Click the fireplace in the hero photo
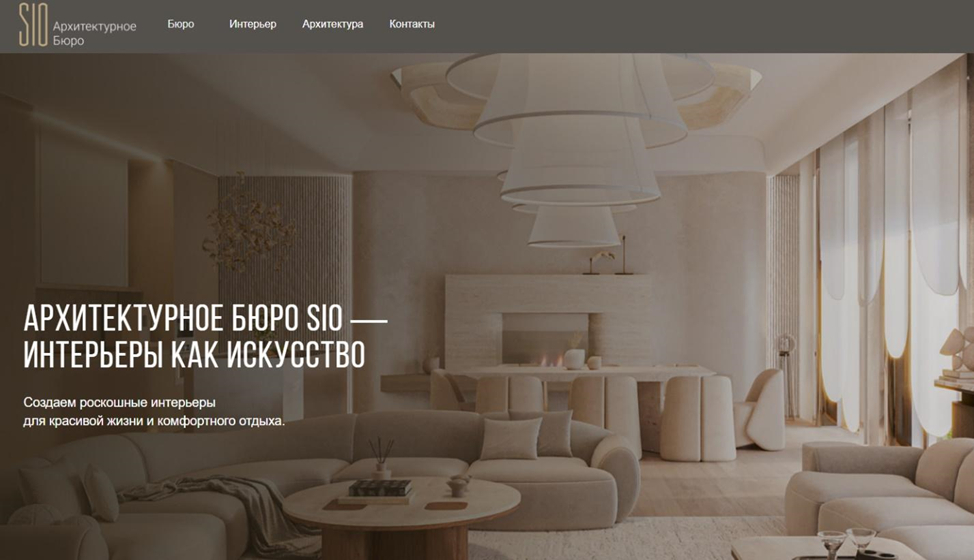 coord(545,341)
